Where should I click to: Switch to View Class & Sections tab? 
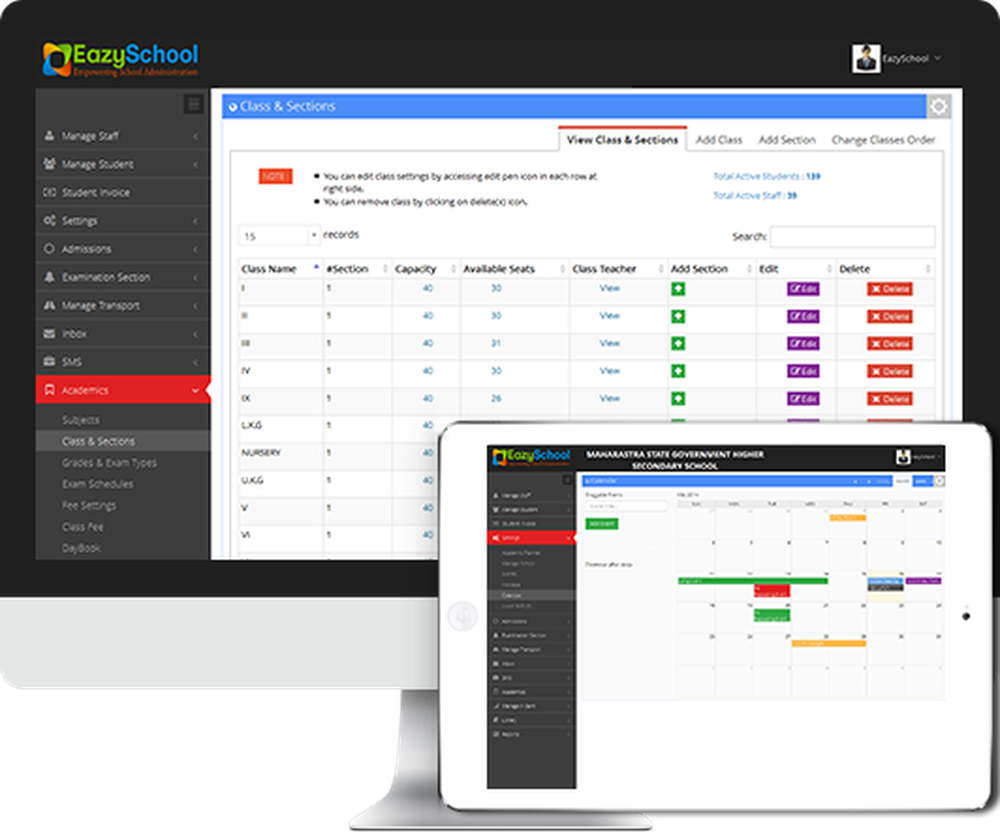(x=622, y=140)
